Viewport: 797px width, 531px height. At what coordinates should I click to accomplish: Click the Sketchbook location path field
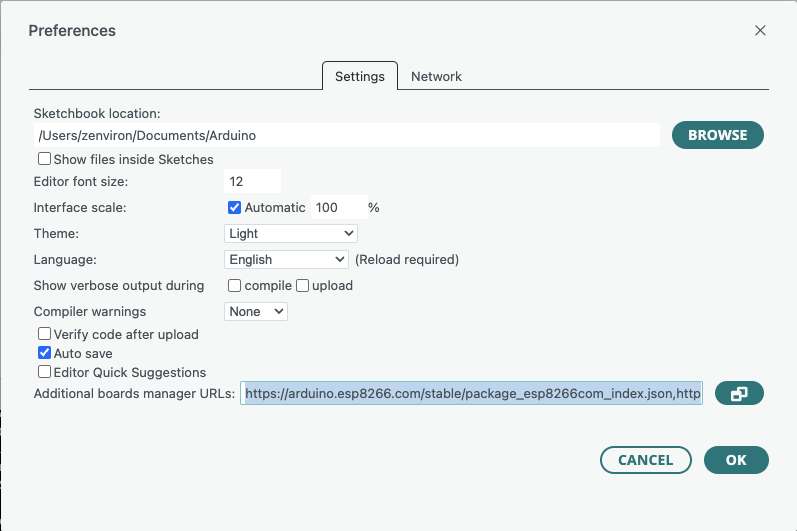point(345,135)
